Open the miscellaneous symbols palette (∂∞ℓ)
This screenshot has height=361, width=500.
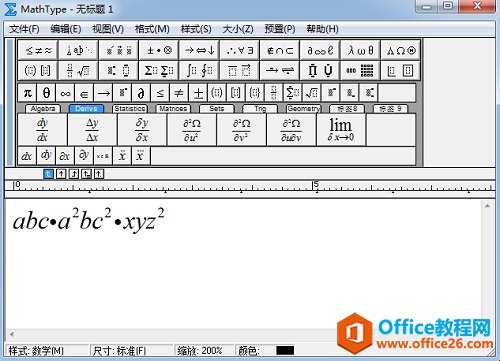[x=320, y=50]
